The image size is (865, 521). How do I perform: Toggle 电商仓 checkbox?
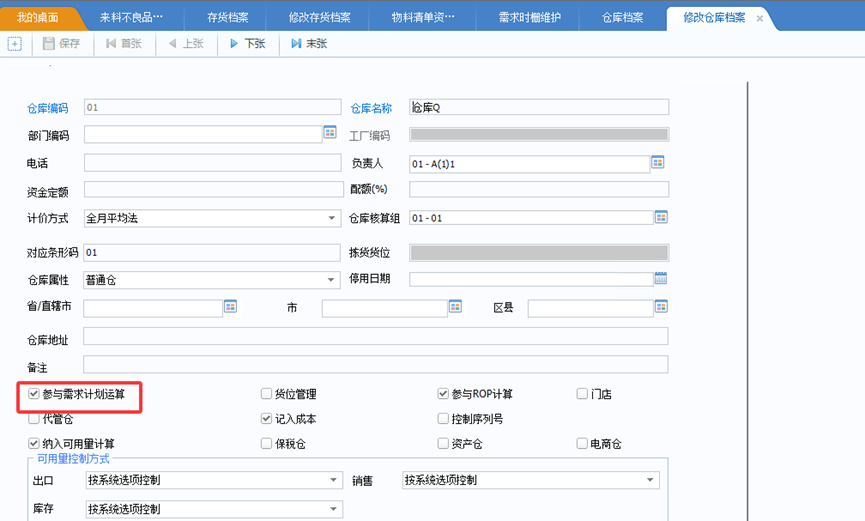click(x=582, y=443)
